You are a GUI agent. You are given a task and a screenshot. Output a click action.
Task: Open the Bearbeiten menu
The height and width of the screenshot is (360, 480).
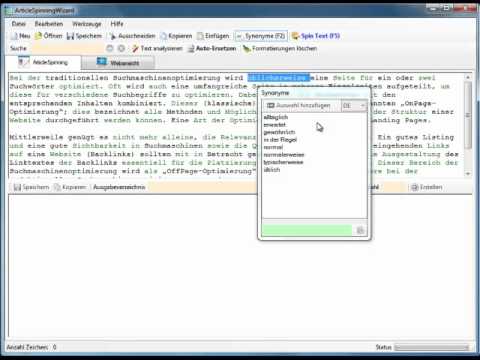[49, 24]
